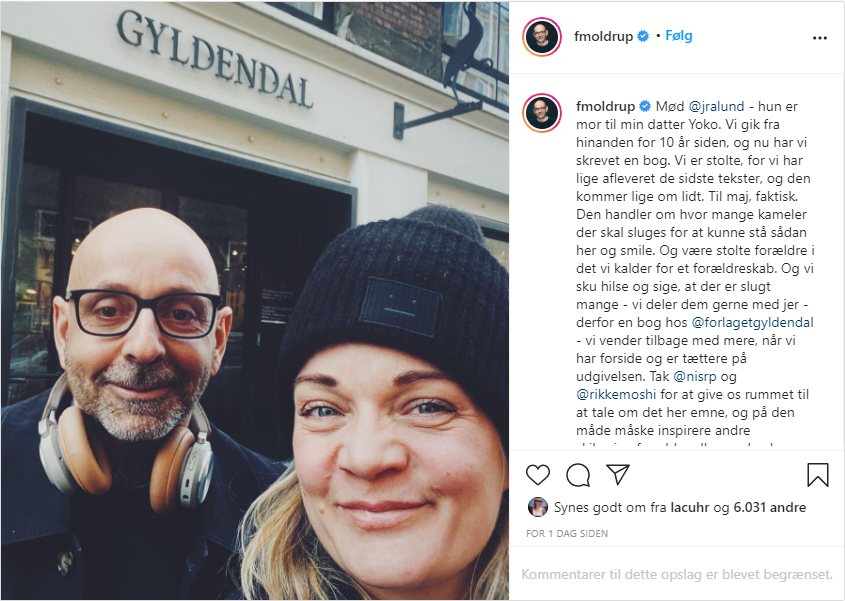Open comments with the speech bubble icon
This screenshot has height=601, width=845.
[578, 475]
